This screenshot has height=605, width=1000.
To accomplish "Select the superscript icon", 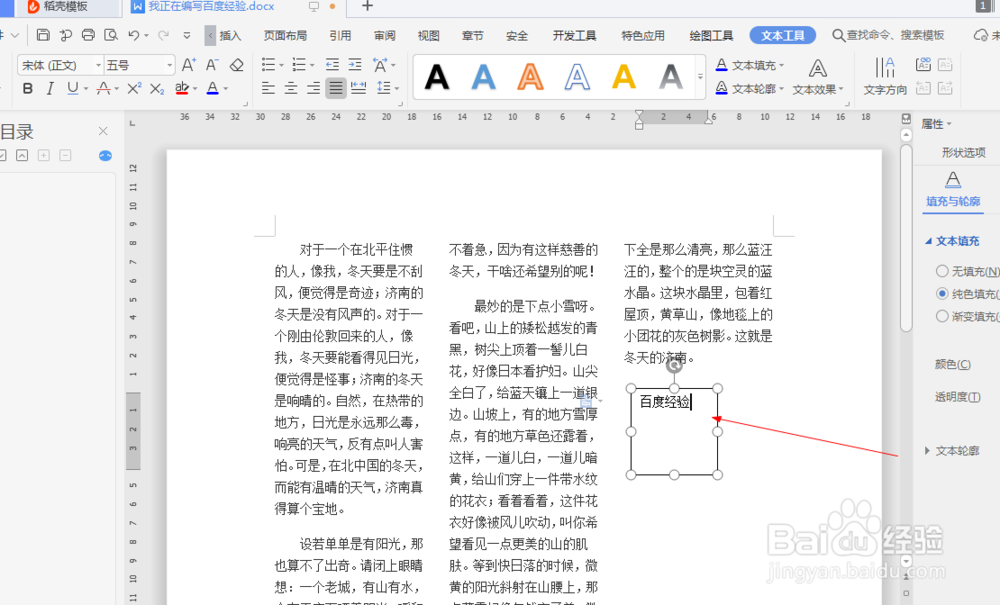I will coord(133,90).
